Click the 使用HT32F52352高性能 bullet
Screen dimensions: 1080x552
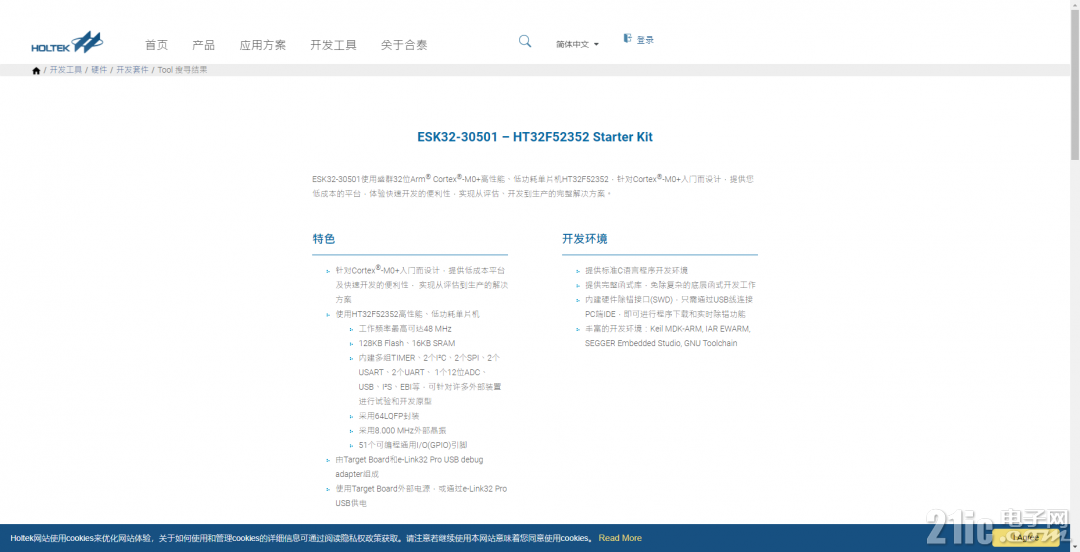408,314
